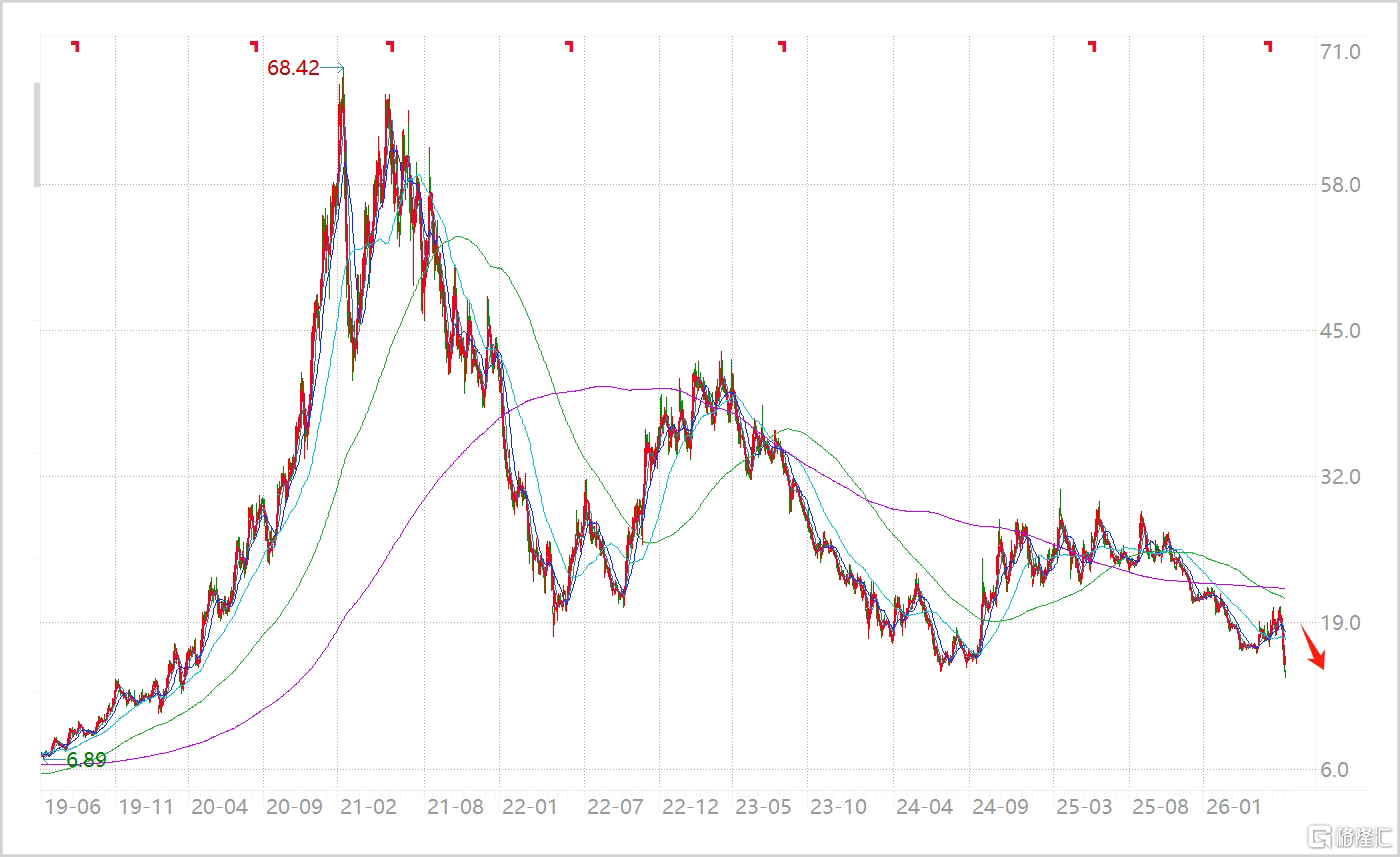Image resolution: width=1400 pixels, height=857 pixels.
Task: Select red flag marker nearest 71.0 label
Action: tap(1269, 46)
